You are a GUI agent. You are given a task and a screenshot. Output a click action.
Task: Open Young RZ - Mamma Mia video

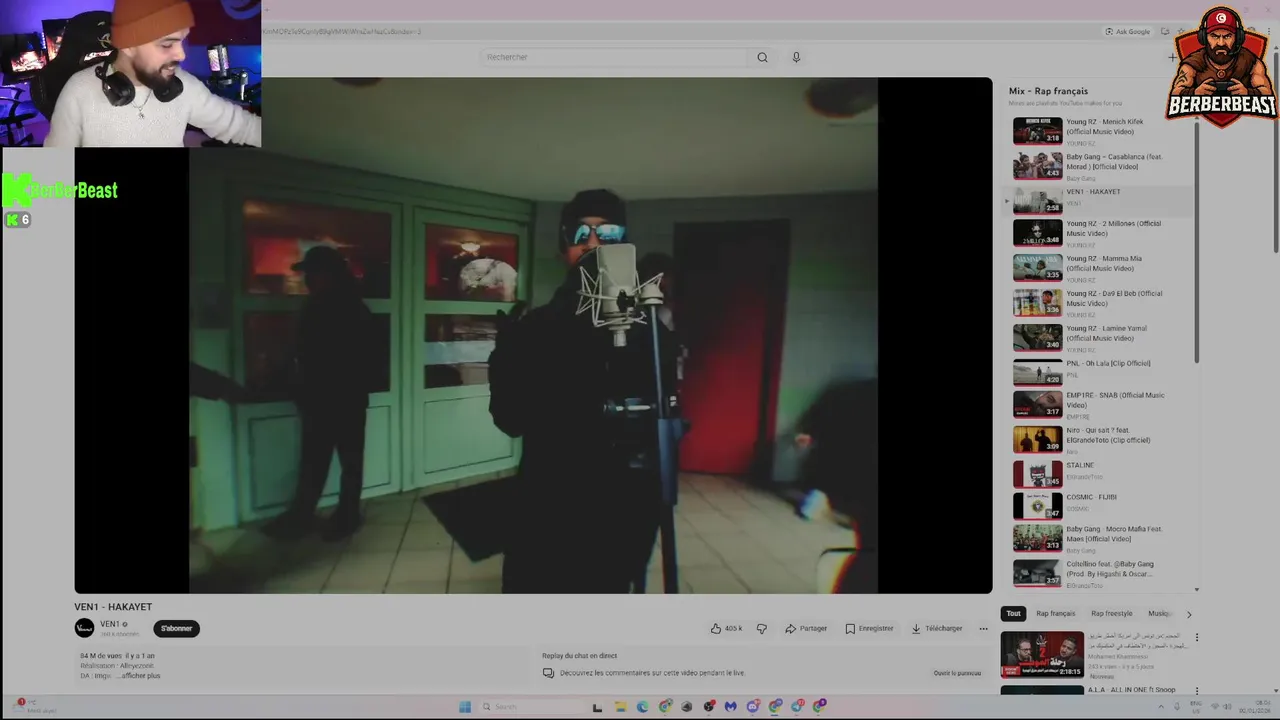[x=1100, y=268]
